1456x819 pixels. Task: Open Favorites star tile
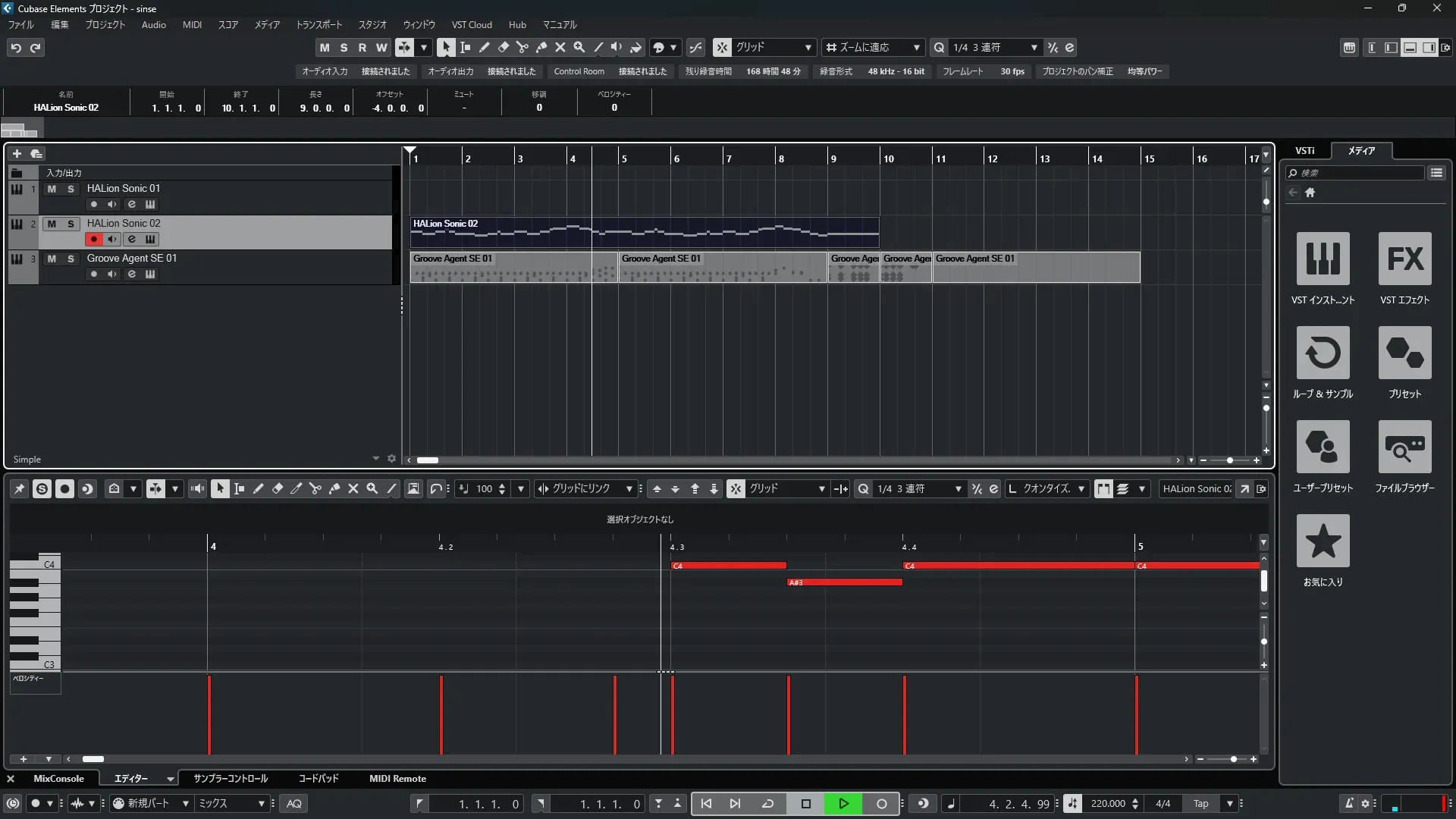pos(1323,541)
